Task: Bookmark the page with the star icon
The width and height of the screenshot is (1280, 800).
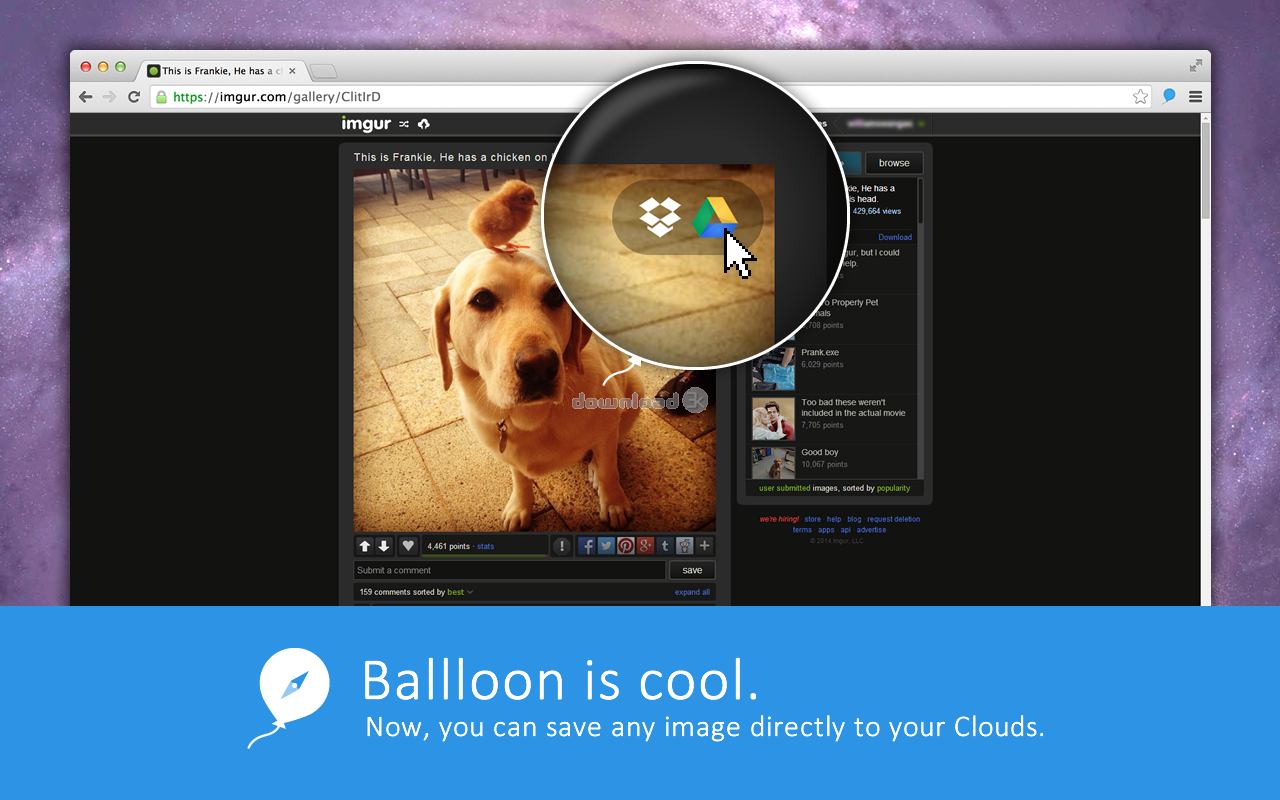Action: [x=1140, y=97]
